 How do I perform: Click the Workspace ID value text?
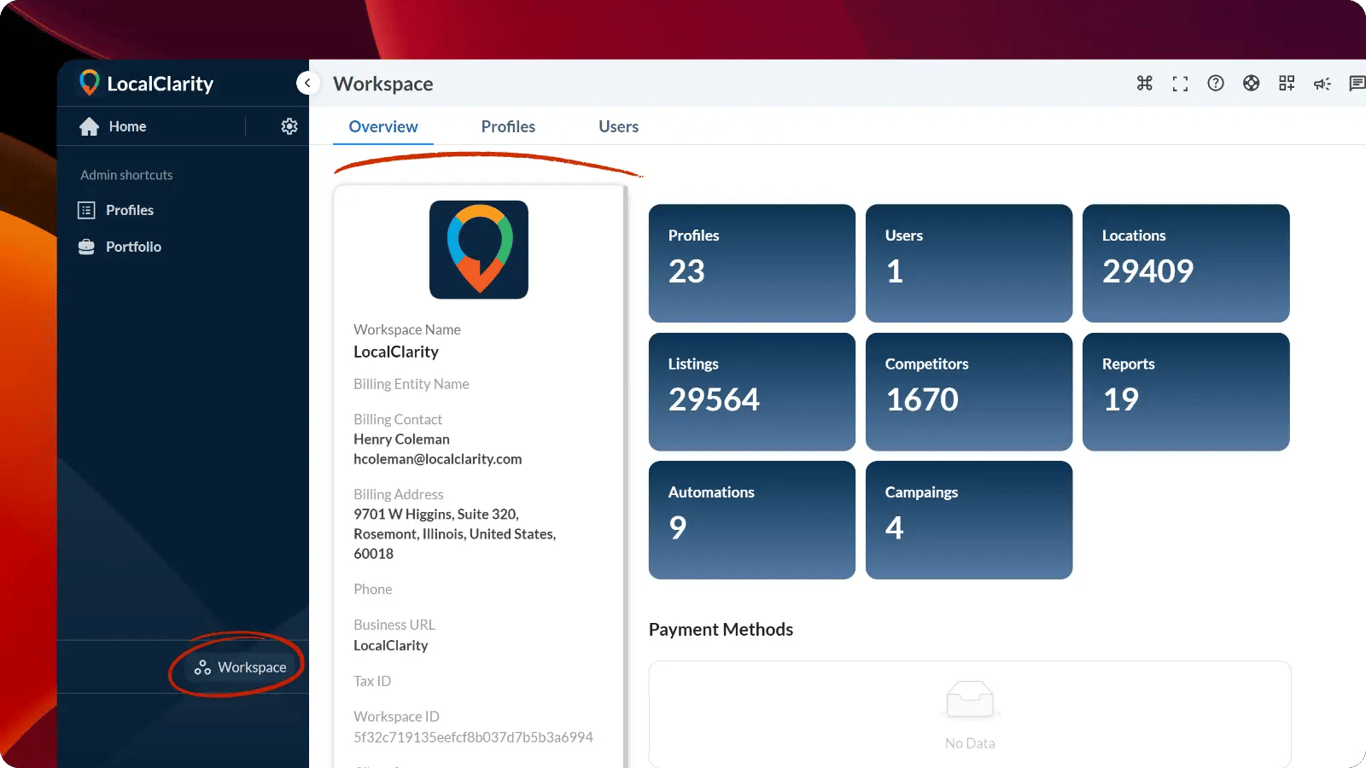(473, 737)
